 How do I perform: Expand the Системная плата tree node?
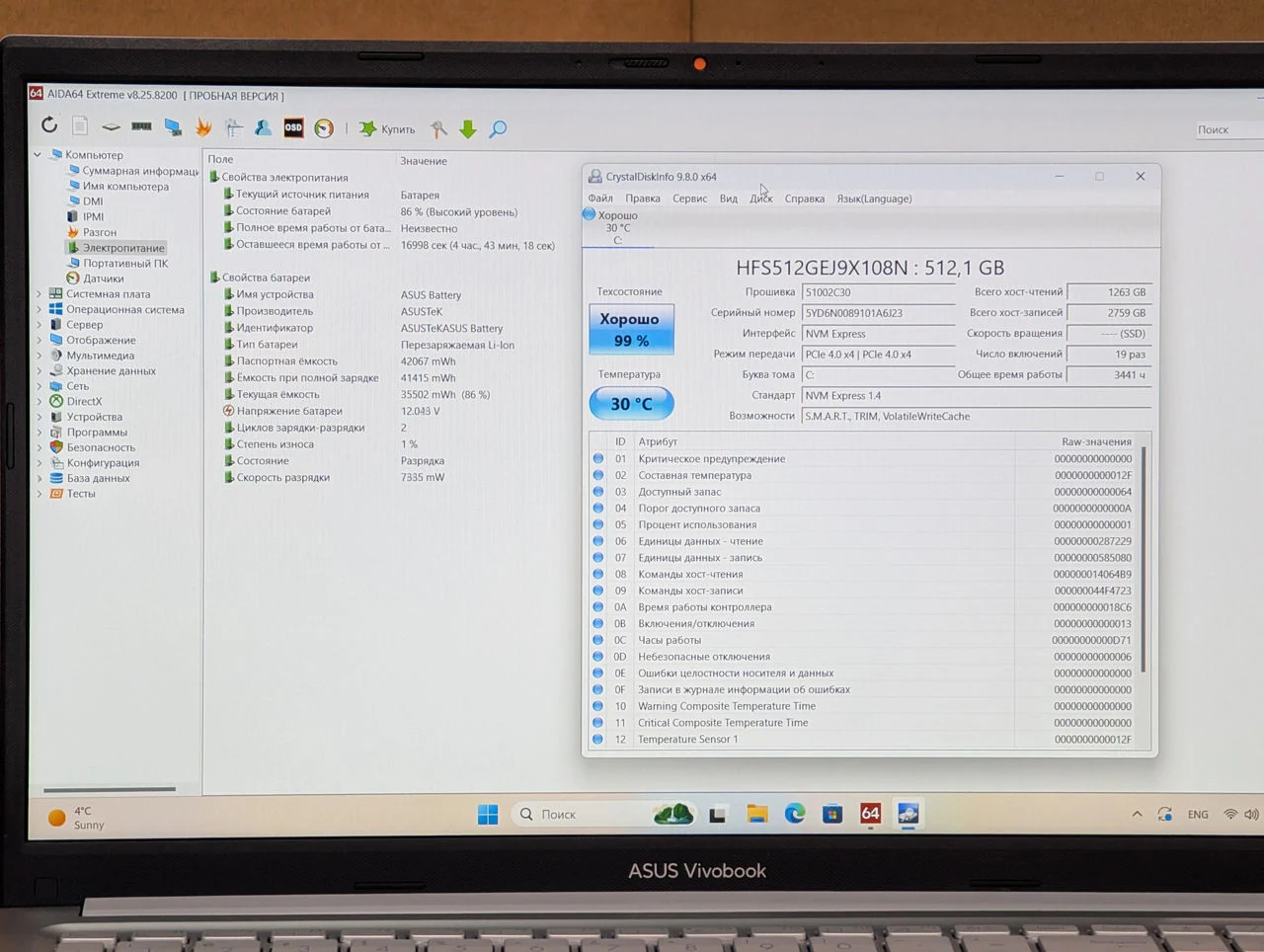click(x=39, y=294)
